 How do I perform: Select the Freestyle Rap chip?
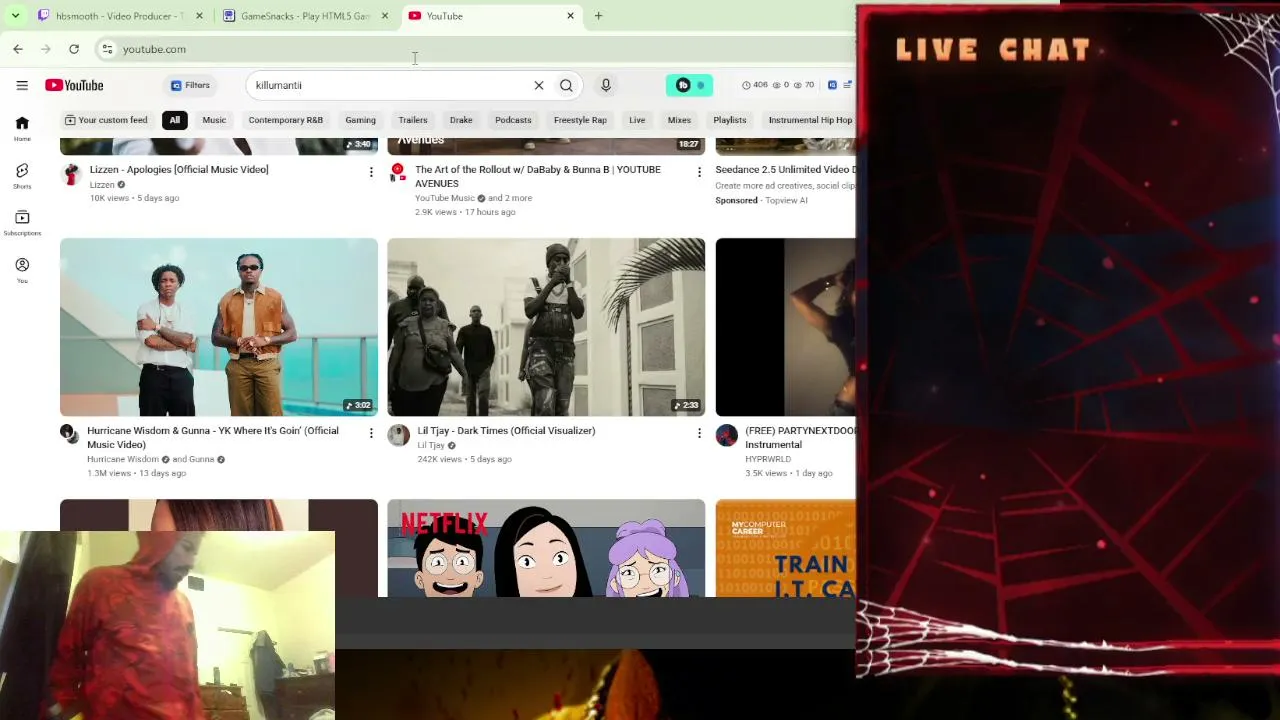pyautogui.click(x=580, y=120)
